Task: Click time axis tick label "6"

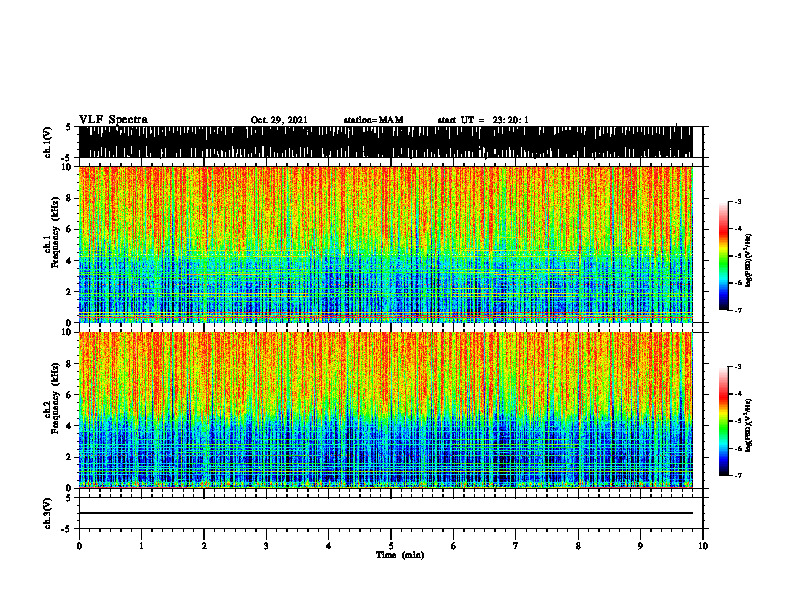Action: [454, 546]
